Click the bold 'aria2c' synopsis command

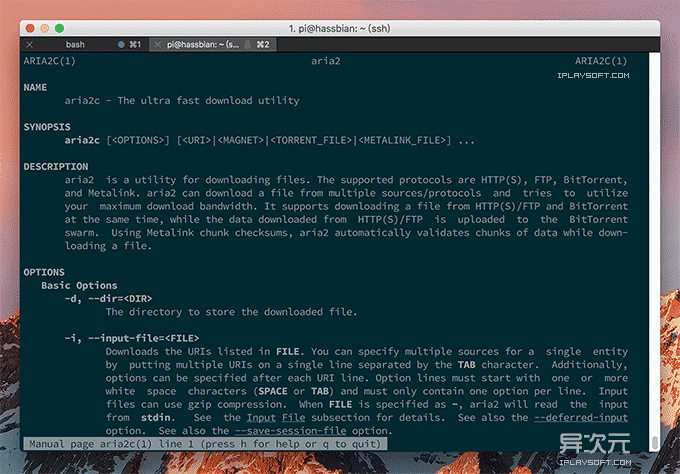pyautogui.click(x=82, y=141)
